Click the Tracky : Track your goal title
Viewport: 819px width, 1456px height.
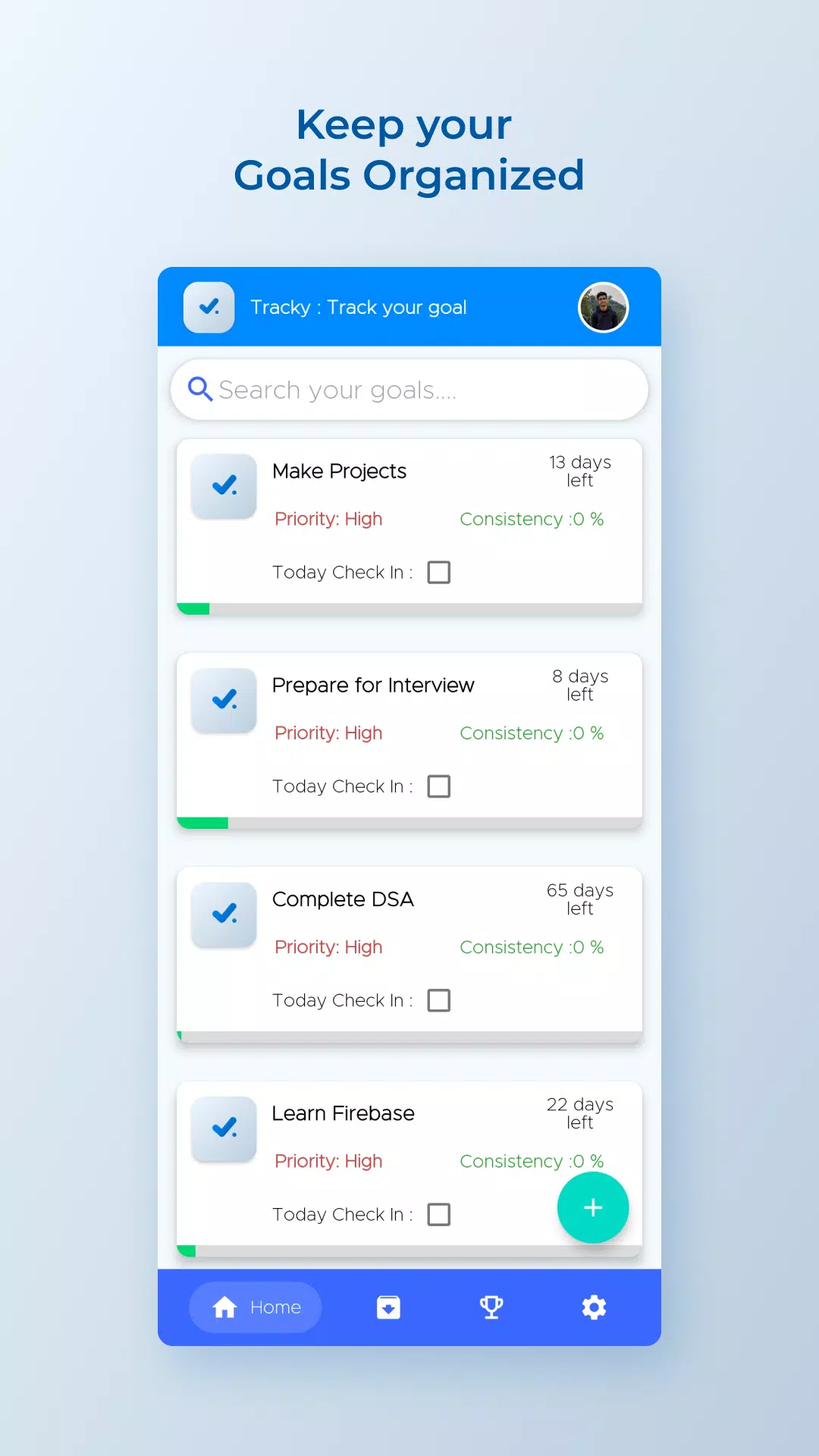click(359, 307)
